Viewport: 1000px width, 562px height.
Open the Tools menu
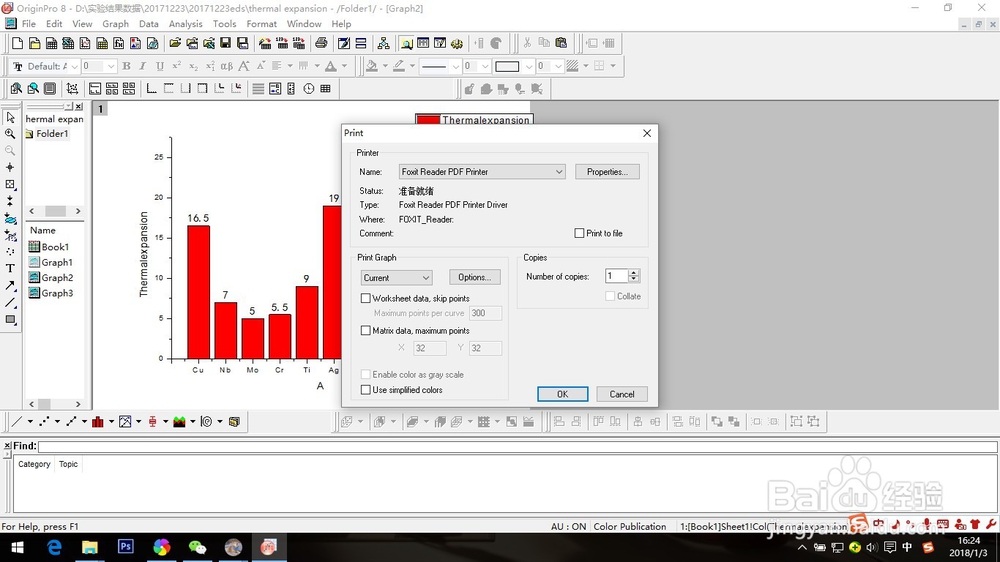point(224,24)
